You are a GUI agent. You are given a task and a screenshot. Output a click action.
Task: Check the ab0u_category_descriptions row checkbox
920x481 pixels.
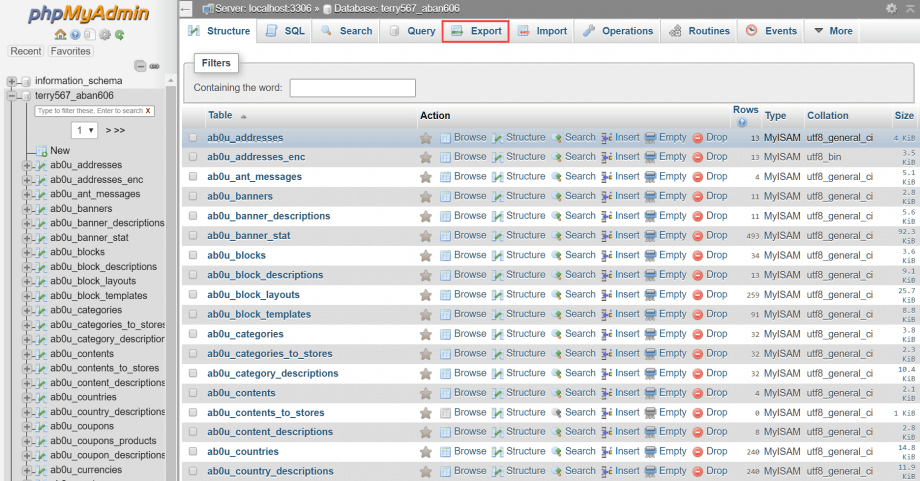coord(193,373)
